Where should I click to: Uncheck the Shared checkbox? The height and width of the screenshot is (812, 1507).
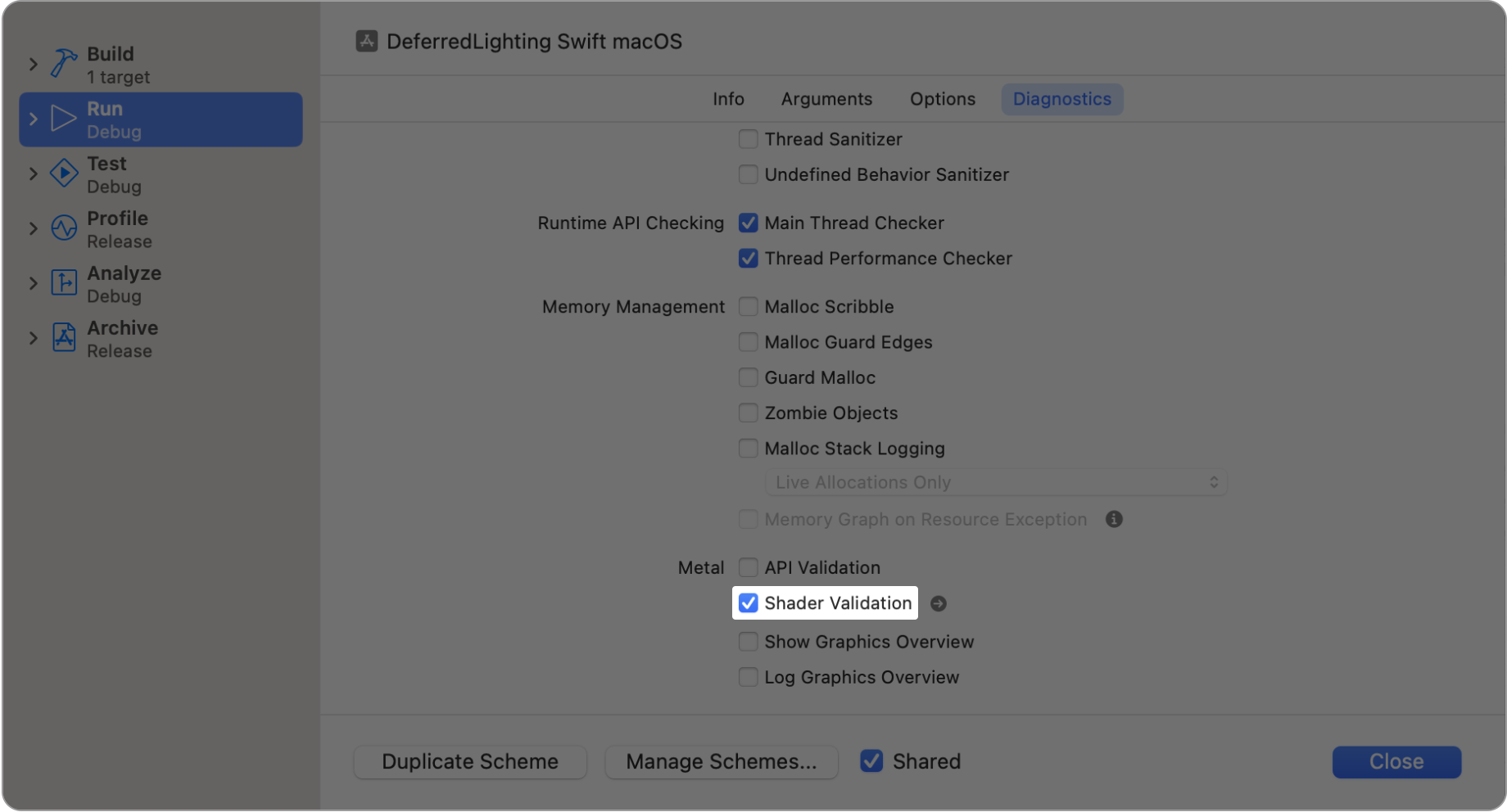point(871,761)
